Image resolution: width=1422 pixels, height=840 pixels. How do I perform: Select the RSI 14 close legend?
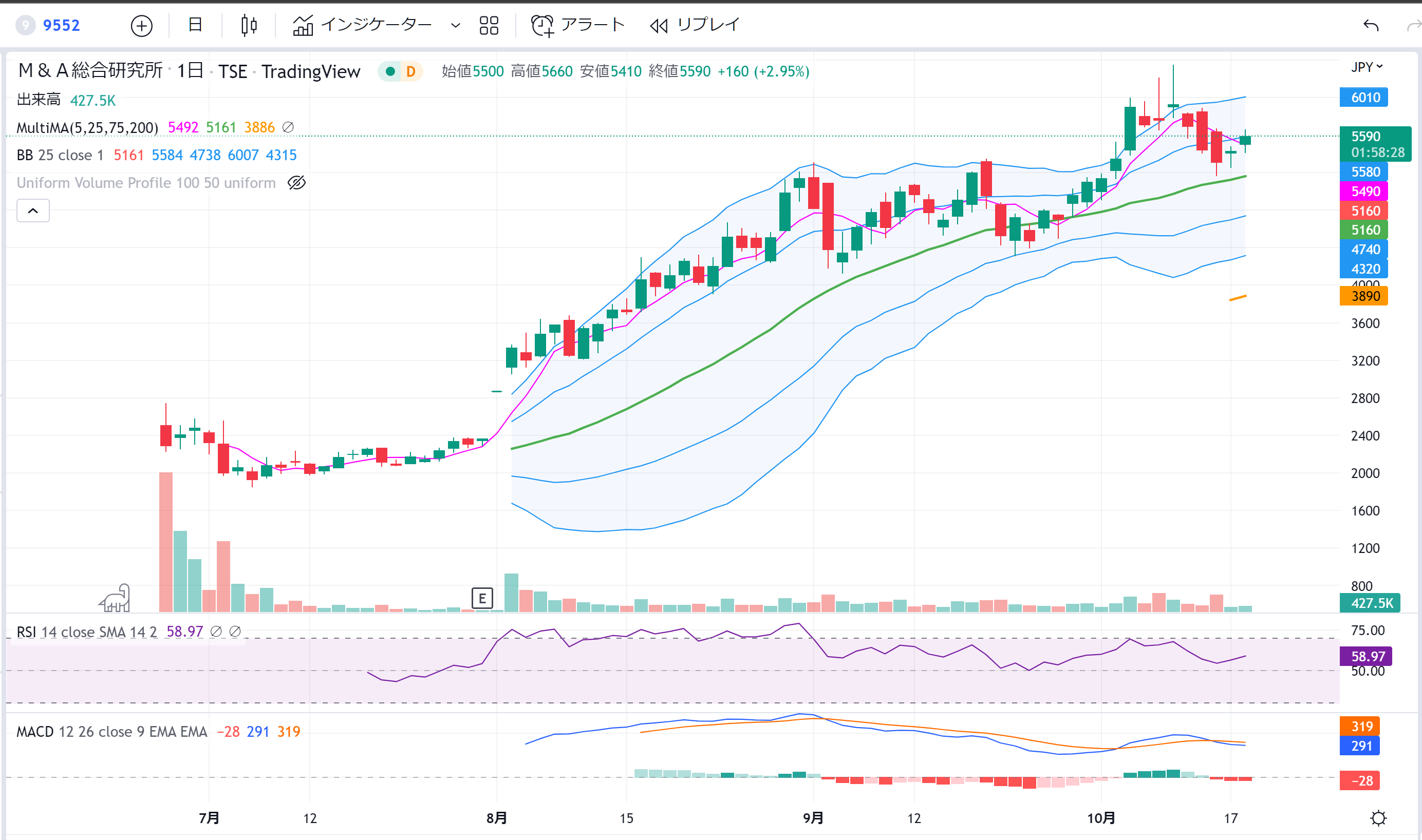tap(87, 632)
